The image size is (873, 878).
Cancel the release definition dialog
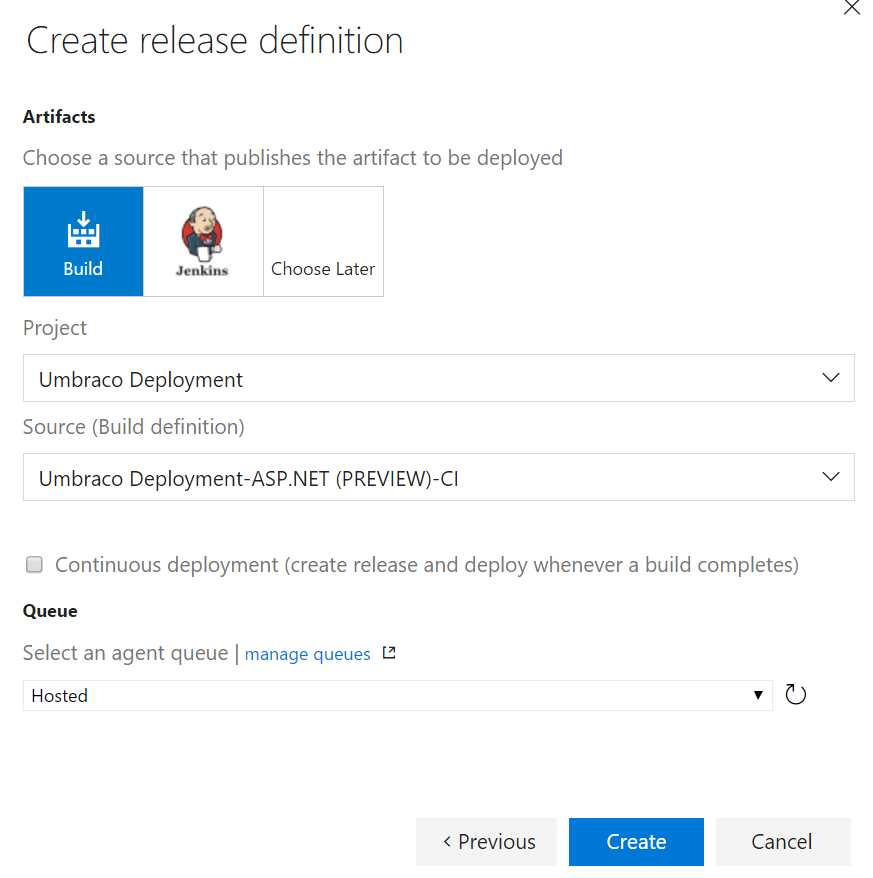pos(782,842)
